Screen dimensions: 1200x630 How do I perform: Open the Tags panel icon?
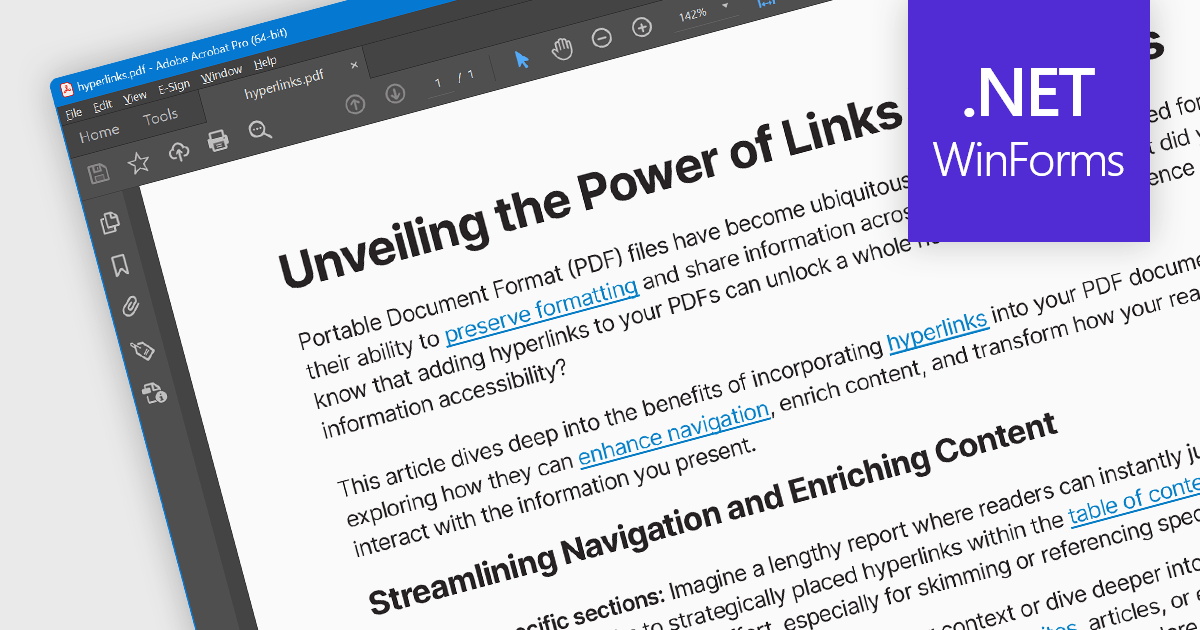(142, 349)
